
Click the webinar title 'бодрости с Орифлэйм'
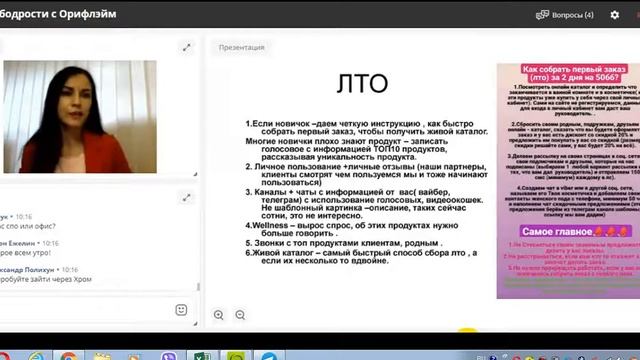[58, 14]
